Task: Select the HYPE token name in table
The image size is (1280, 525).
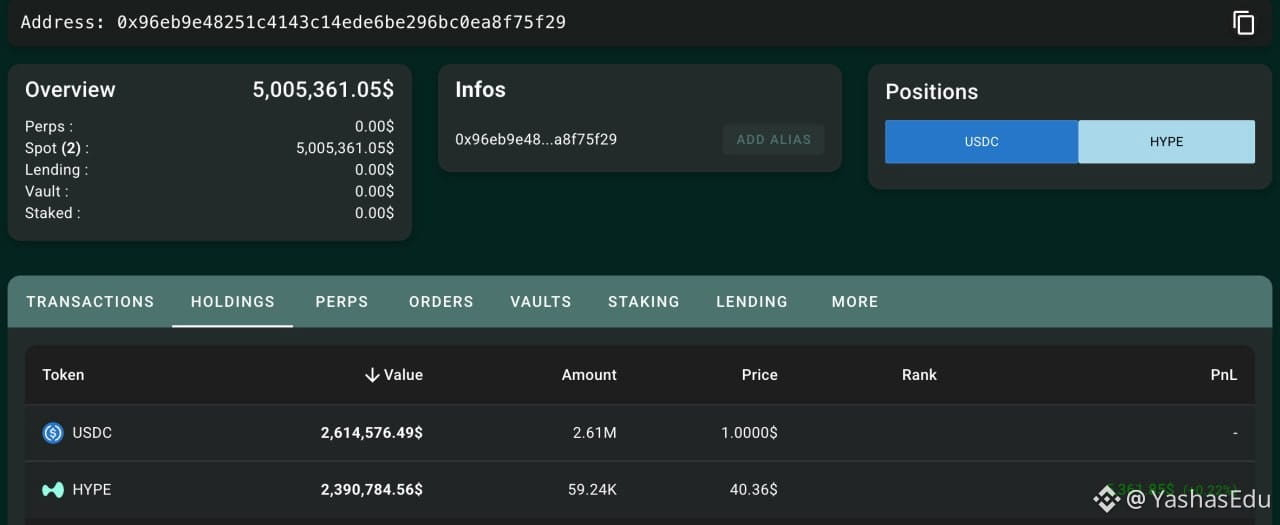Action: click(92, 490)
